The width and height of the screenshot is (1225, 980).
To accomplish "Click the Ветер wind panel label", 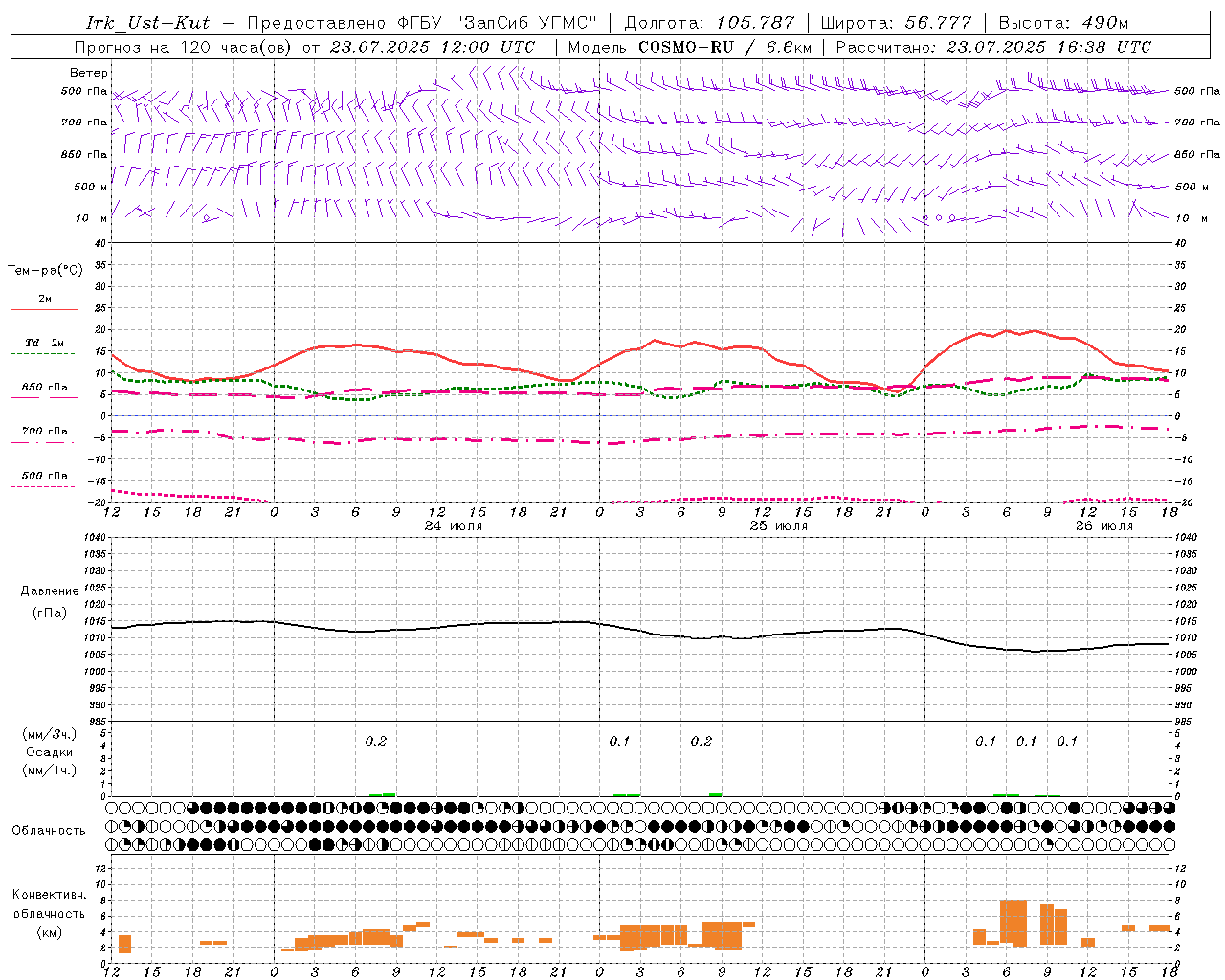I will (89, 73).
